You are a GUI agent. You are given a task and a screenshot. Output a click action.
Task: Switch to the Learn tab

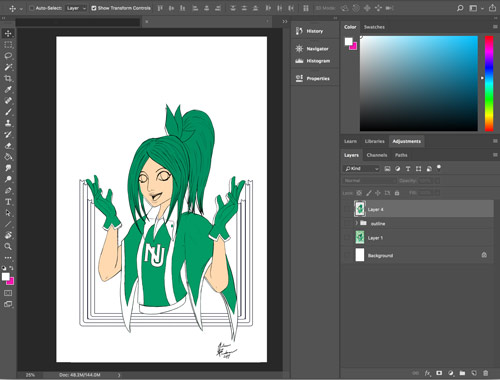[350, 141]
